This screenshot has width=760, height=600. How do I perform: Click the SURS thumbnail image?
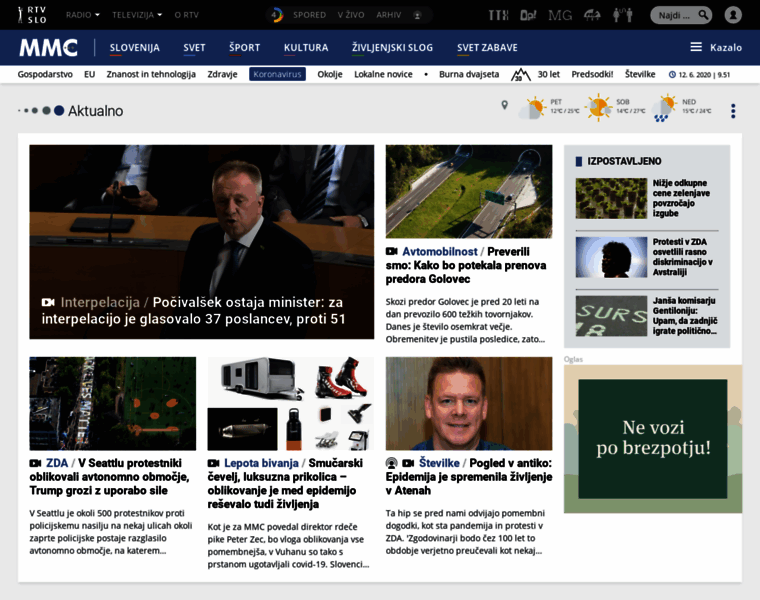click(x=611, y=316)
